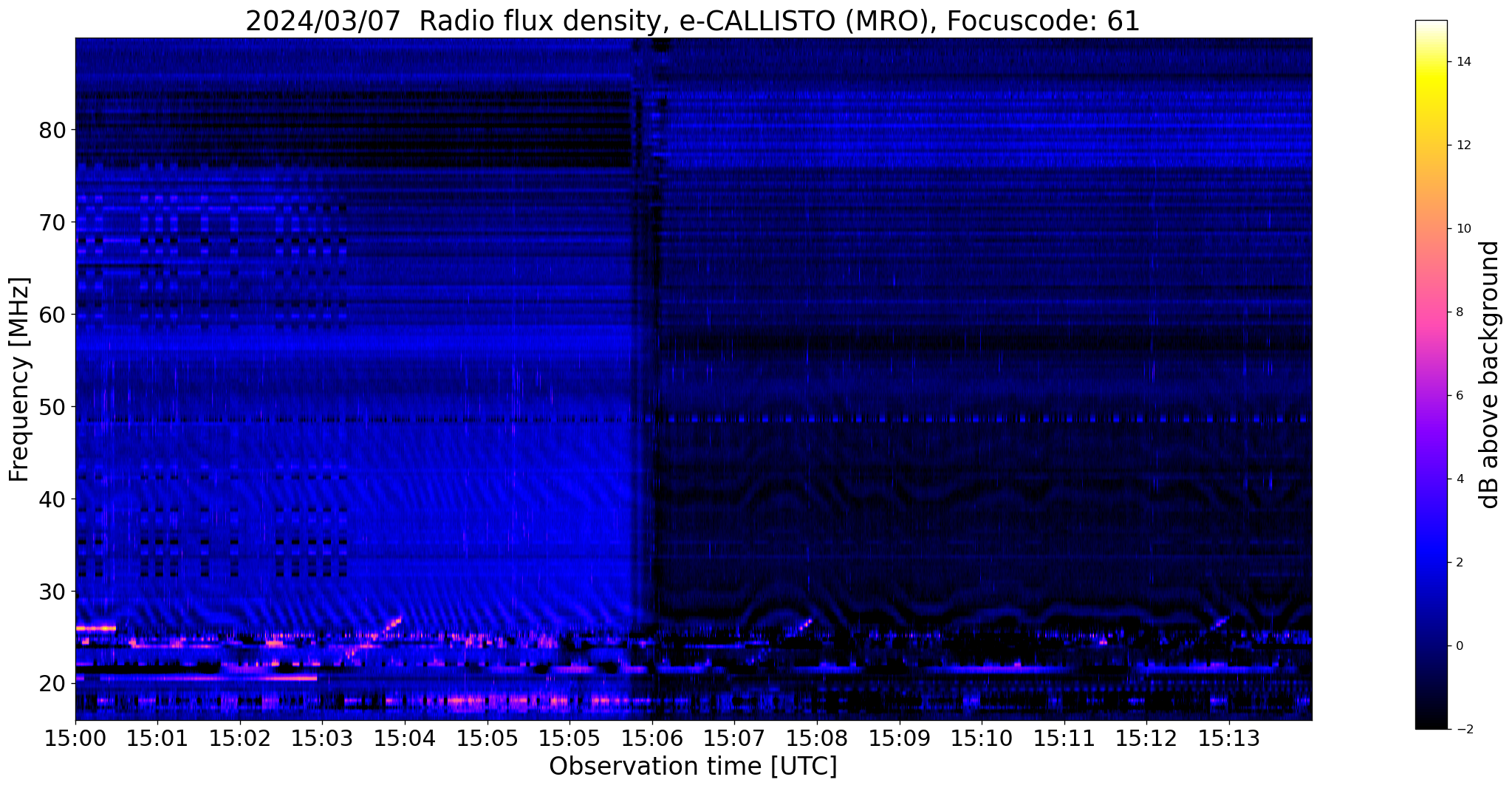
Task: Click the '60' frequency tick label
Action: pos(52,315)
